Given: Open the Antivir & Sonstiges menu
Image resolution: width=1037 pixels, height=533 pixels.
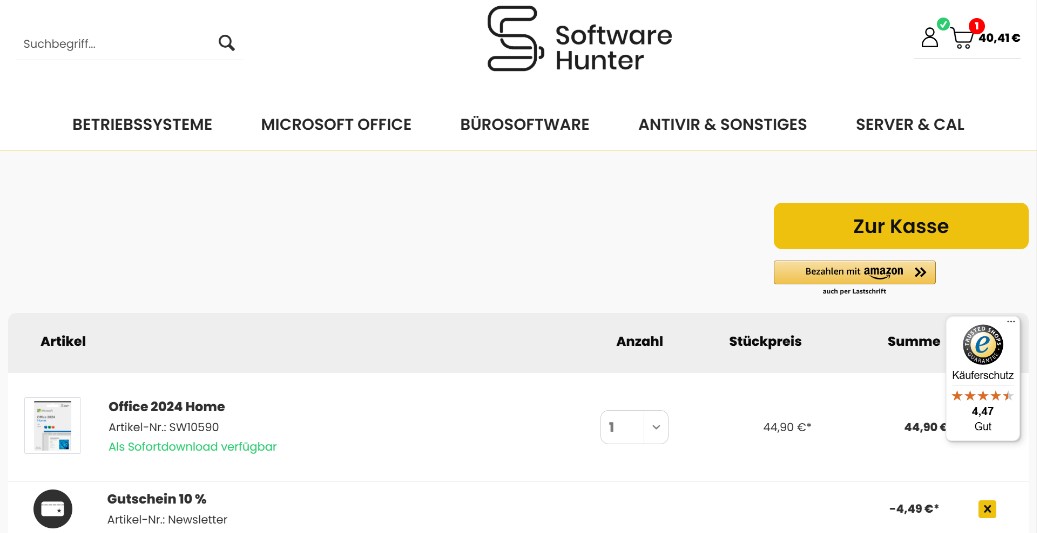Looking at the screenshot, I should pyautogui.click(x=722, y=124).
